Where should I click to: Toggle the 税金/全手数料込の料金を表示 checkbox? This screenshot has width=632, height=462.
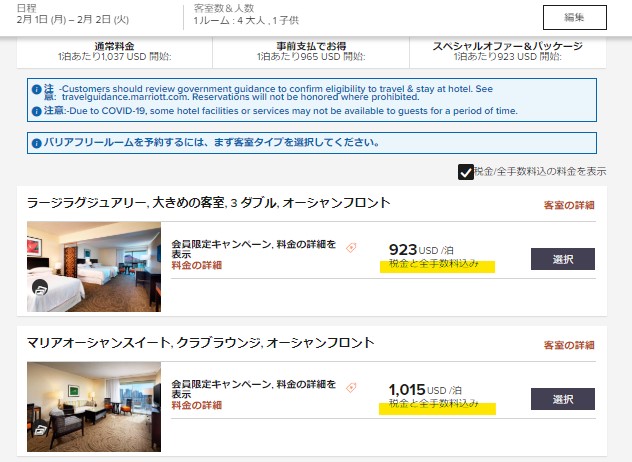[466, 172]
